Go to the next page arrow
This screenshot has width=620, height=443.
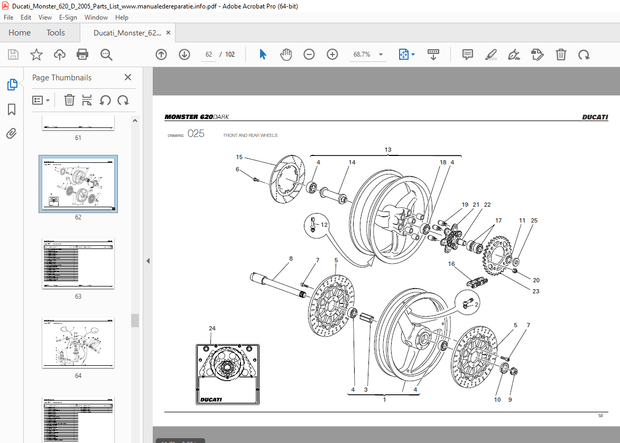tap(184, 54)
